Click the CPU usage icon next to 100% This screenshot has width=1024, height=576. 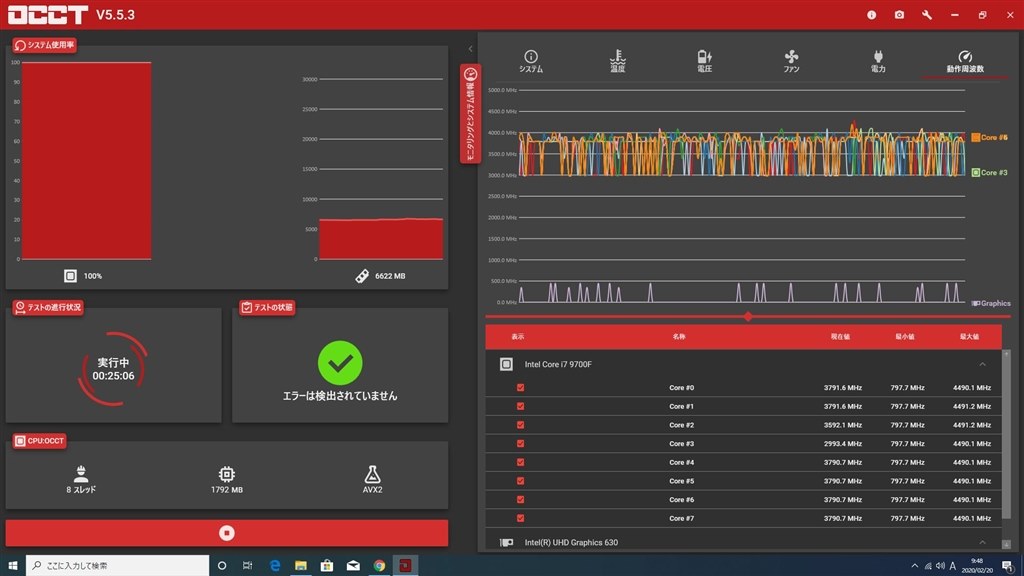click(x=71, y=276)
